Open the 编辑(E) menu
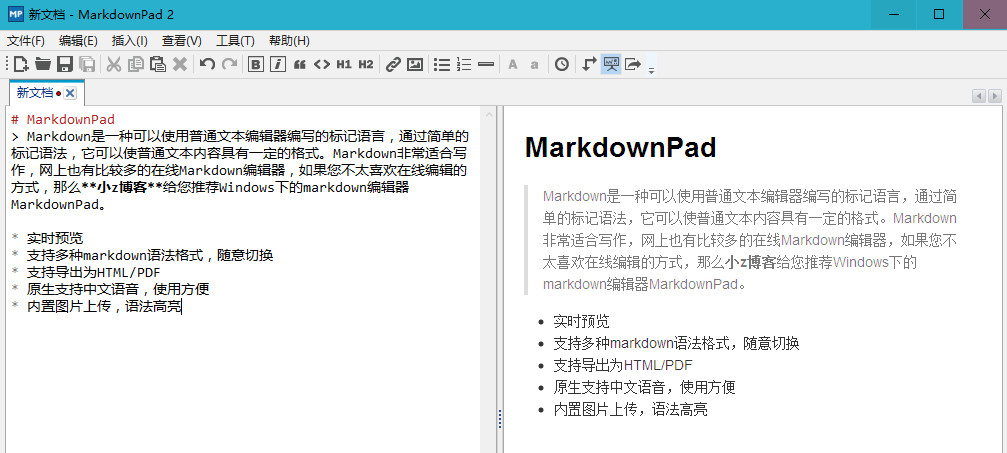1007x453 pixels. (x=78, y=40)
